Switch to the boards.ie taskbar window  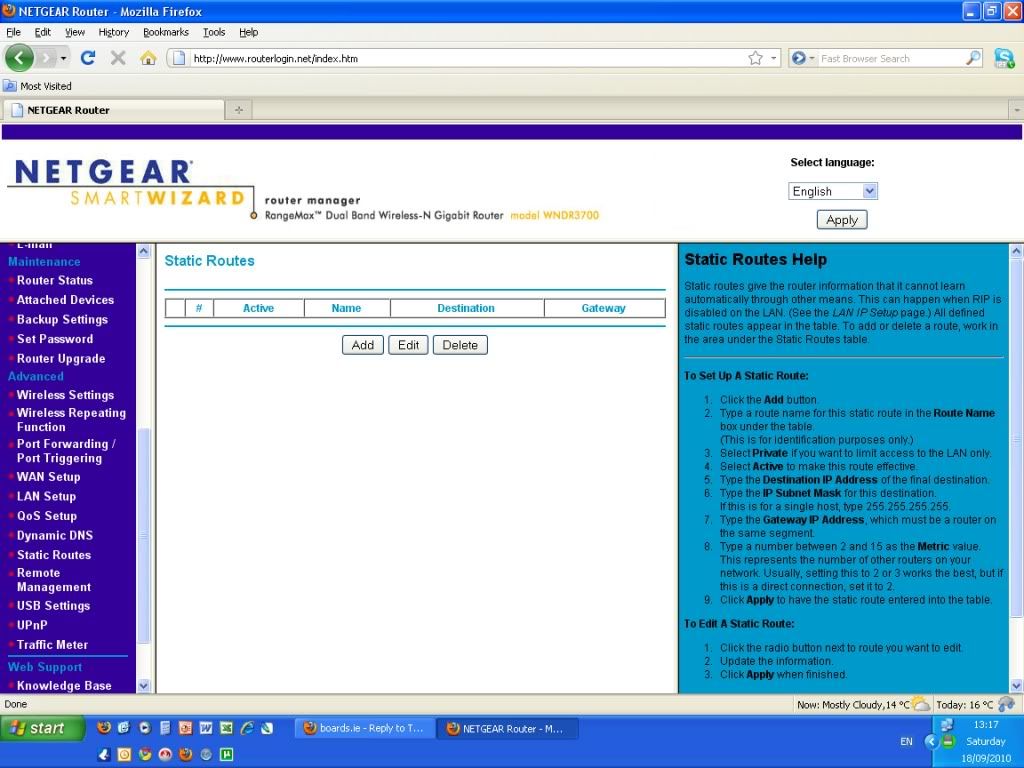[364, 728]
